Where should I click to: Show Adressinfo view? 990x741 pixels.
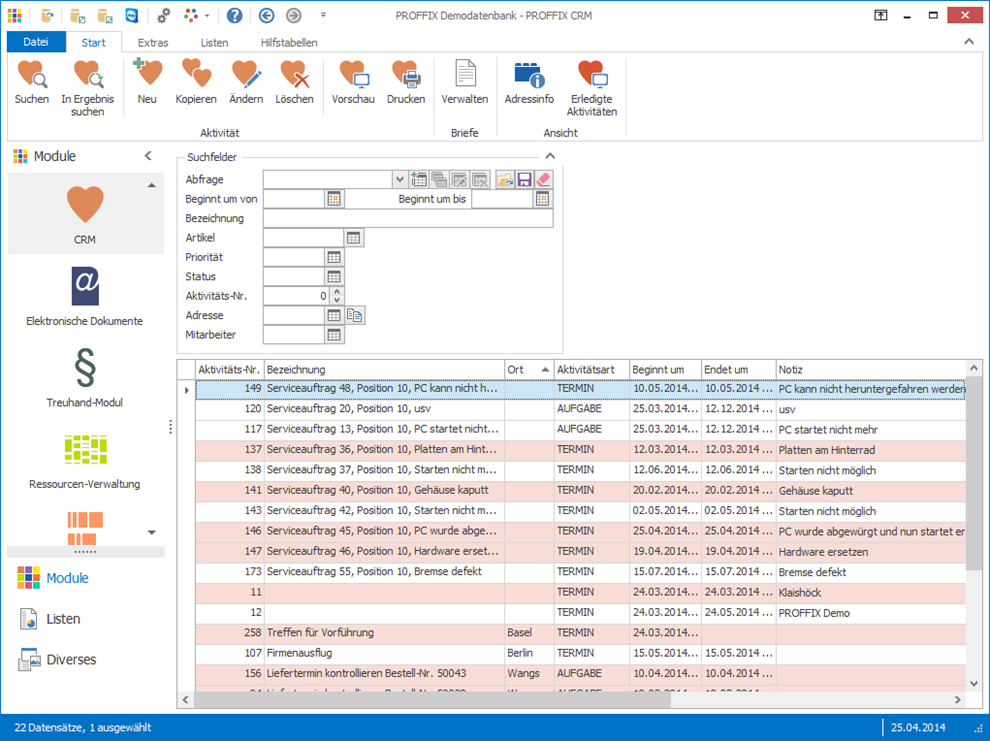pos(529,81)
